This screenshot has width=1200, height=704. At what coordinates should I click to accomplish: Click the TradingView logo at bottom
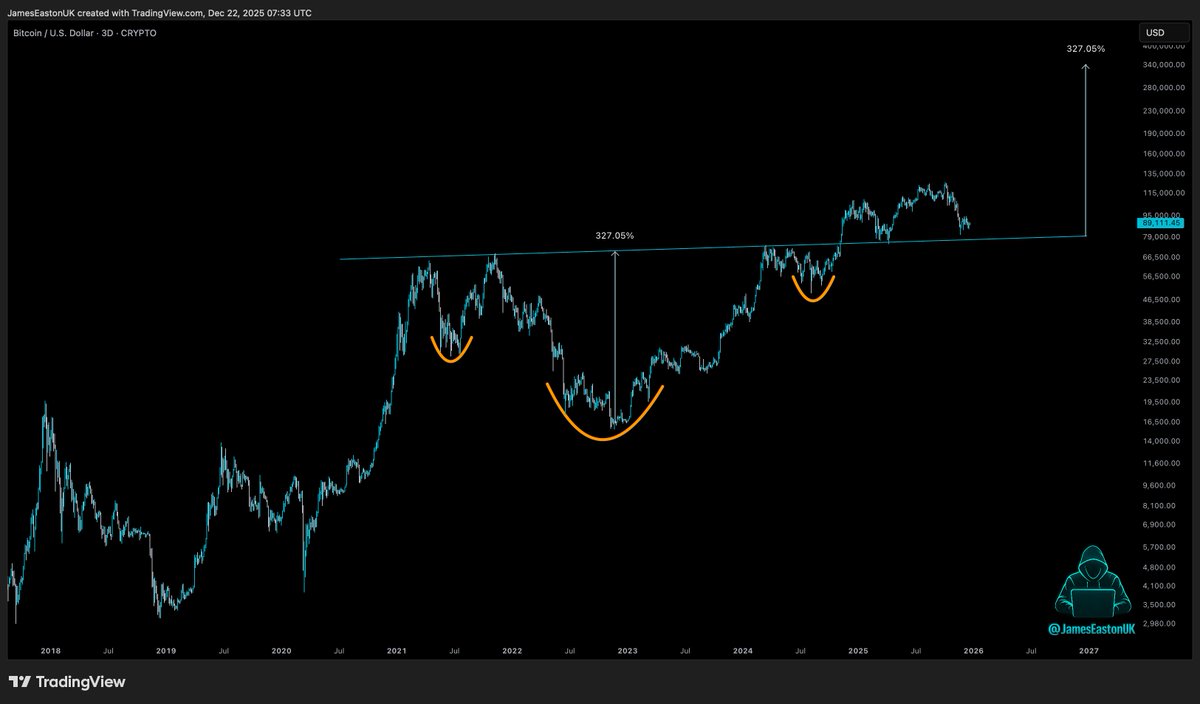67,682
